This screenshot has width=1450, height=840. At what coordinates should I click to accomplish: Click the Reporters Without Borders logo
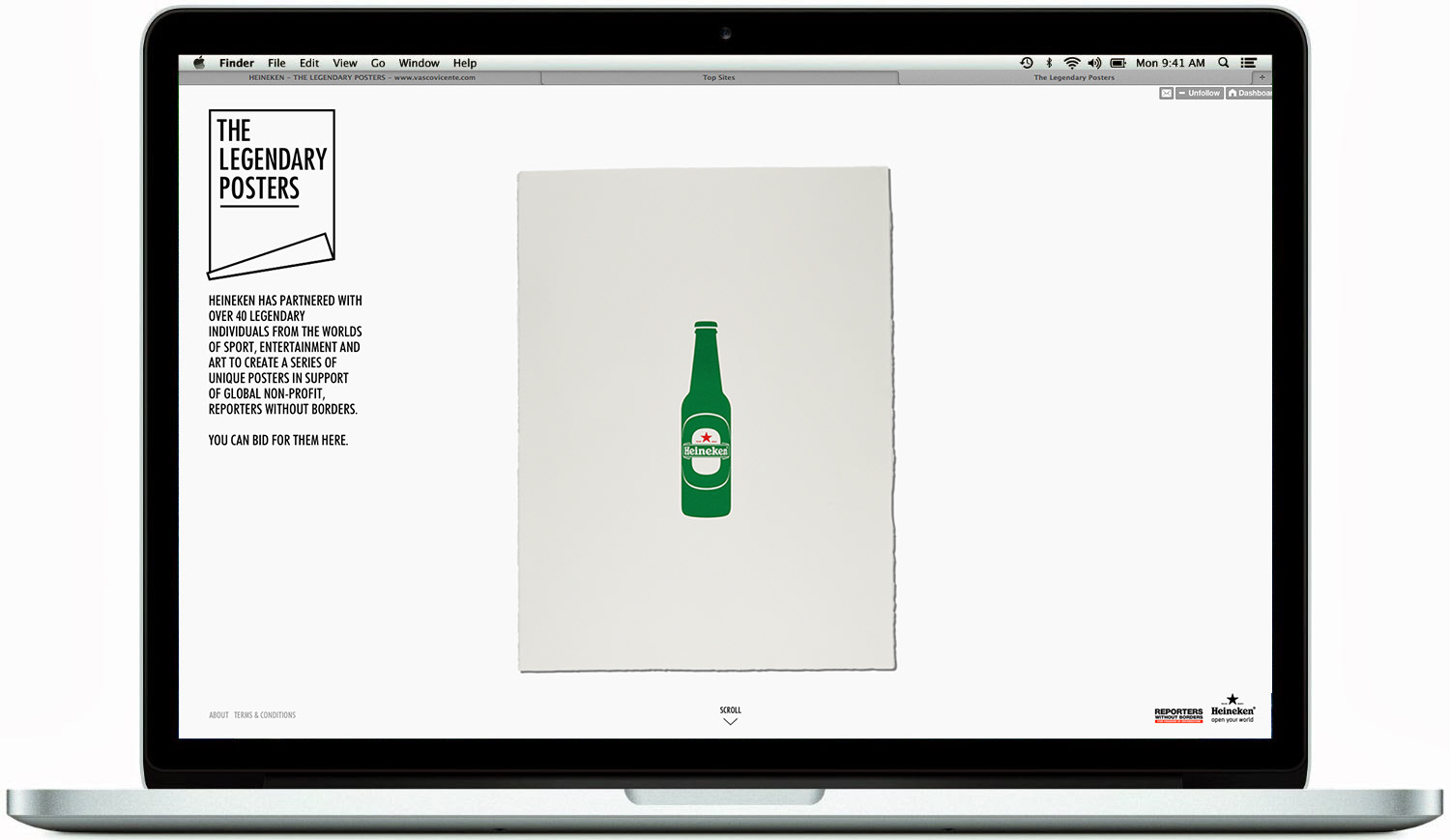pyautogui.click(x=1178, y=714)
